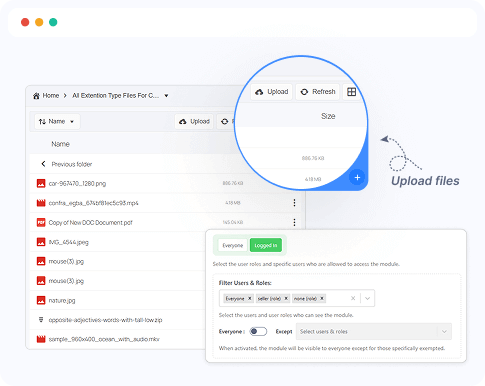Switch to the Everyone tab
Viewport: 485px width, 386px height.
point(233,246)
